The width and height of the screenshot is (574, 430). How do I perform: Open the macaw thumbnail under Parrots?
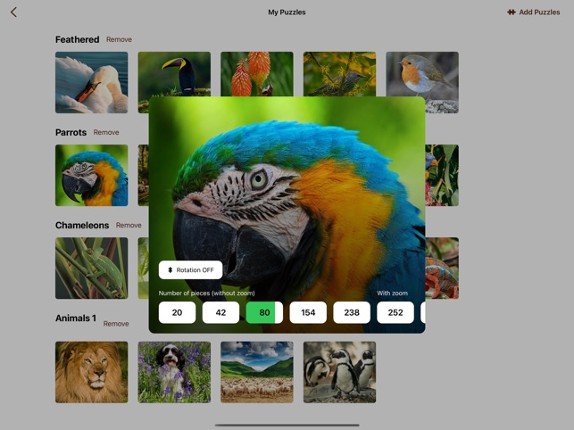point(92,175)
